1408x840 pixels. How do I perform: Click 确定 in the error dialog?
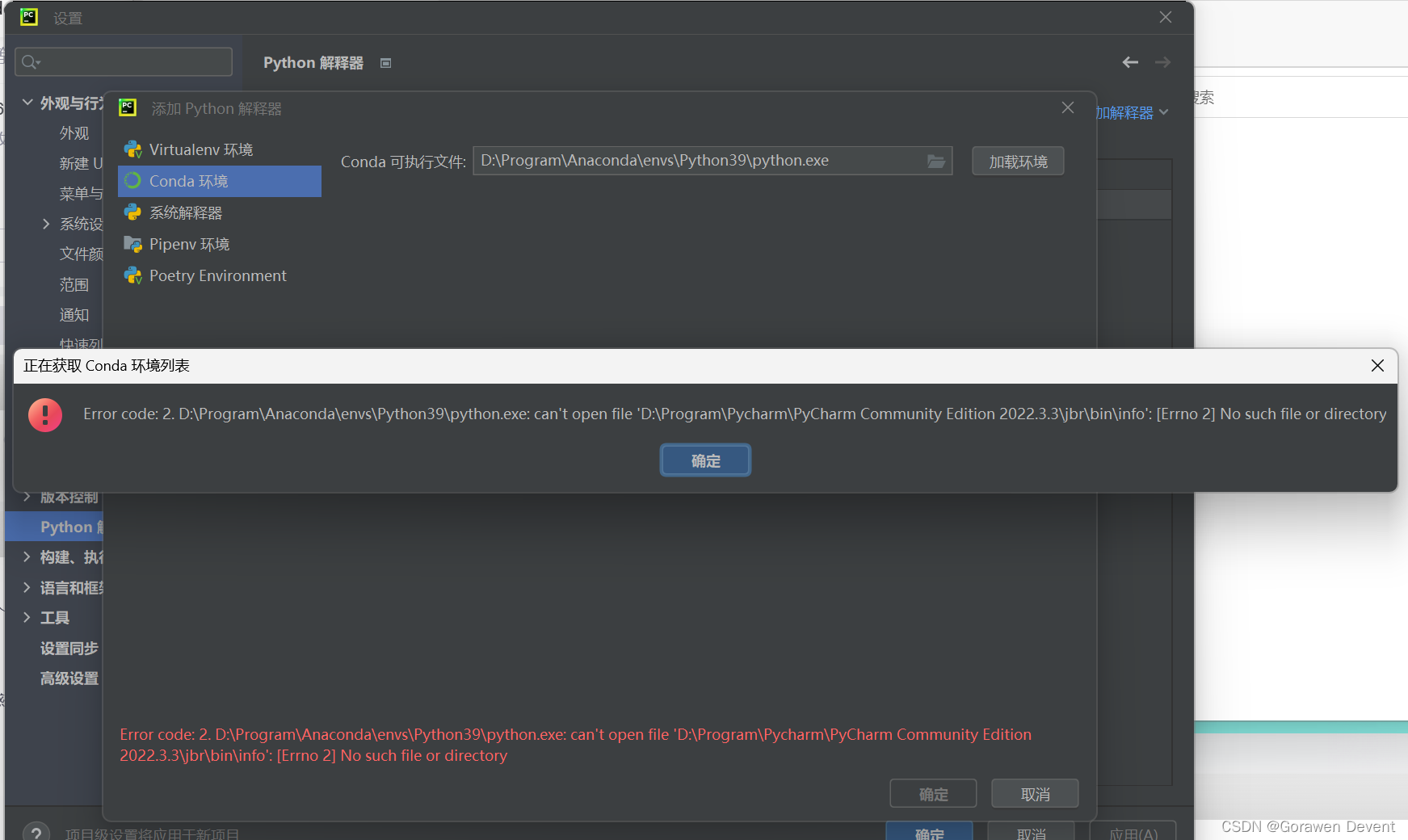(705, 460)
